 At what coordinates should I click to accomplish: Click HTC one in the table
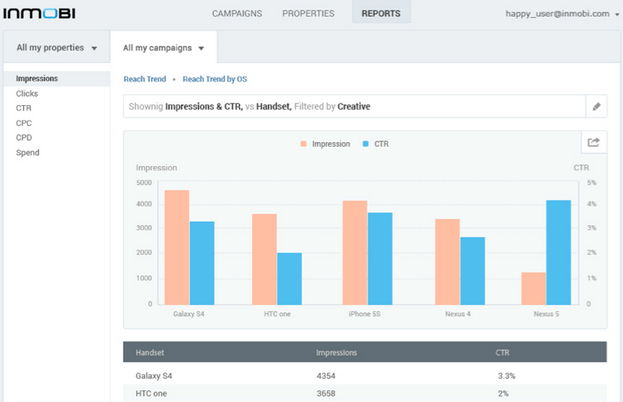[151, 394]
